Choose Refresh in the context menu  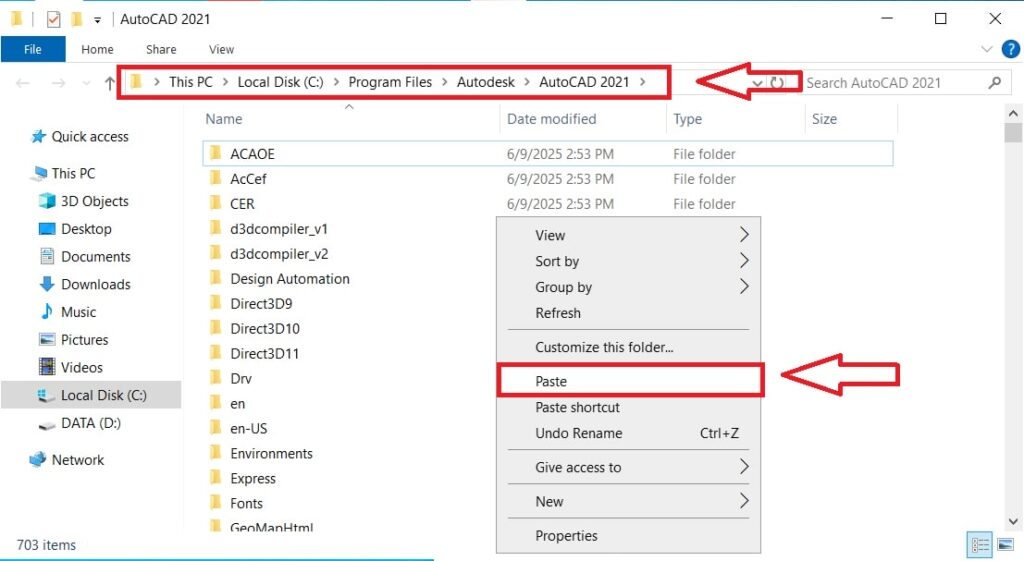pos(628,313)
